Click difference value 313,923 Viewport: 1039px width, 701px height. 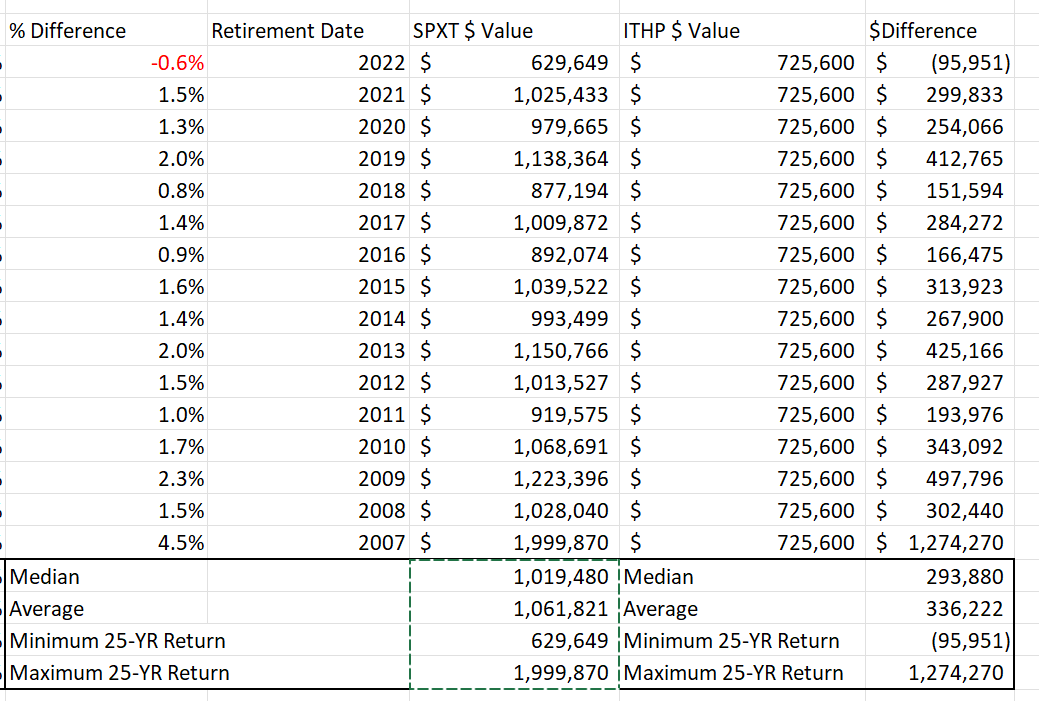940,286
